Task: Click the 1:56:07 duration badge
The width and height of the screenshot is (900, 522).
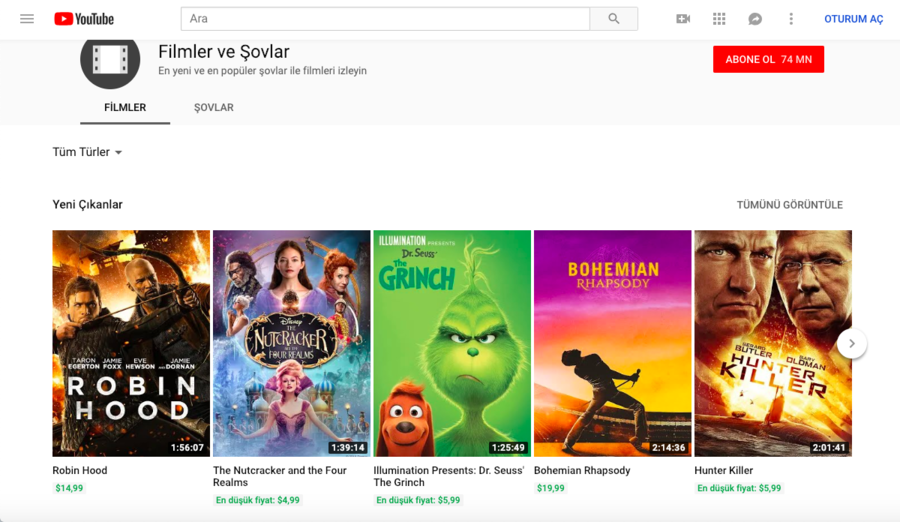Action: (x=187, y=447)
